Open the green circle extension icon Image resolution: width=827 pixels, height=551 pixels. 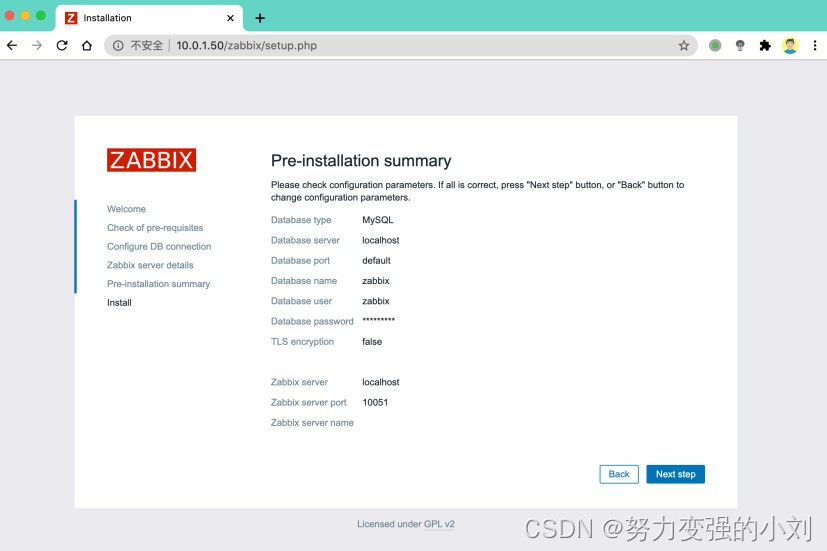[715, 45]
